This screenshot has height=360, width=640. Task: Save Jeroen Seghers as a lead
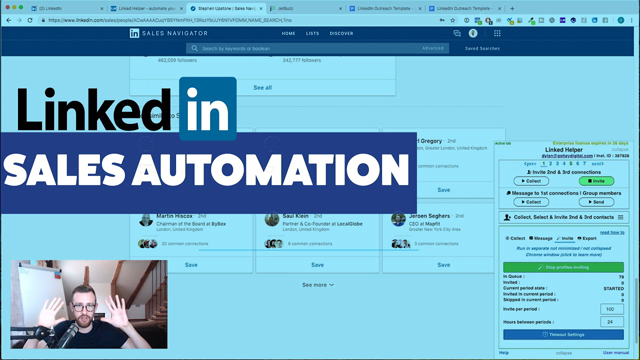point(444,265)
